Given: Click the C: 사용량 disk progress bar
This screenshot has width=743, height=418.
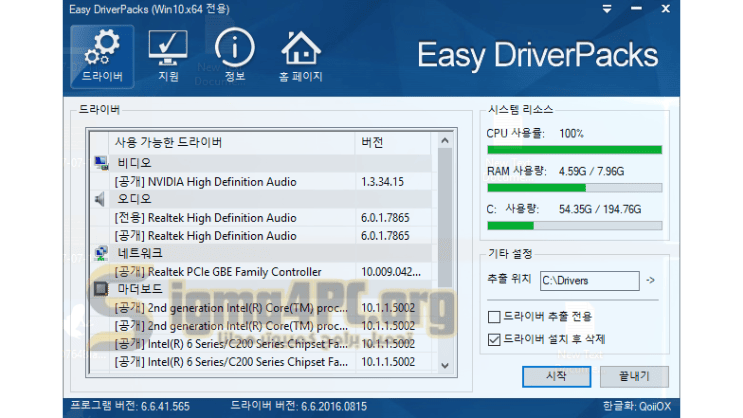Looking at the screenshot, I should point(574,226).
